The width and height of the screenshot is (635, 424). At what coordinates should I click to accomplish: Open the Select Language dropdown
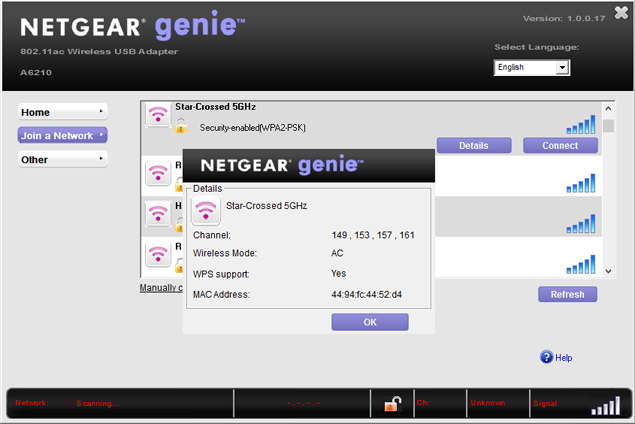click(532, 68)
